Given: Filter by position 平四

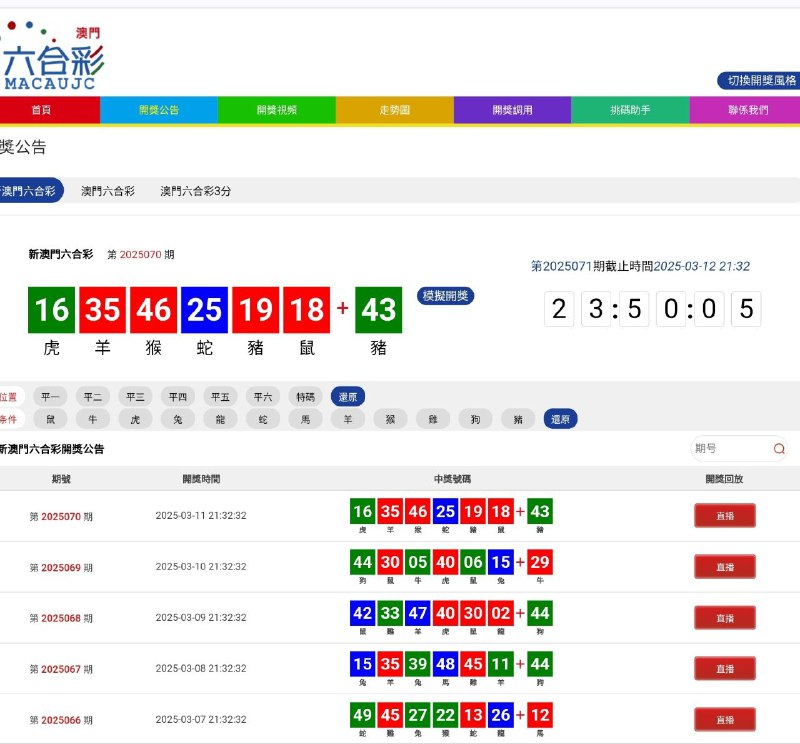Looking at the screenshot, I should (178, 396).
